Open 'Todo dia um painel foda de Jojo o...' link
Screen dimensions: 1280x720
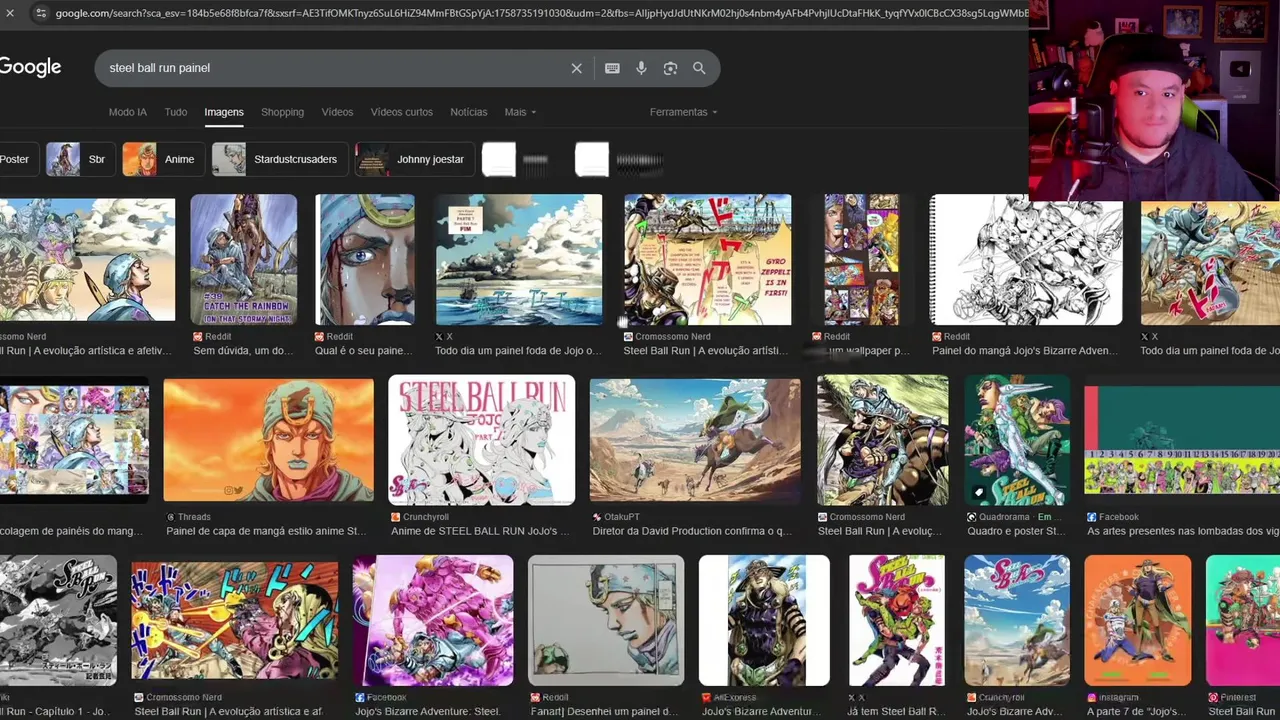point(518,351)
